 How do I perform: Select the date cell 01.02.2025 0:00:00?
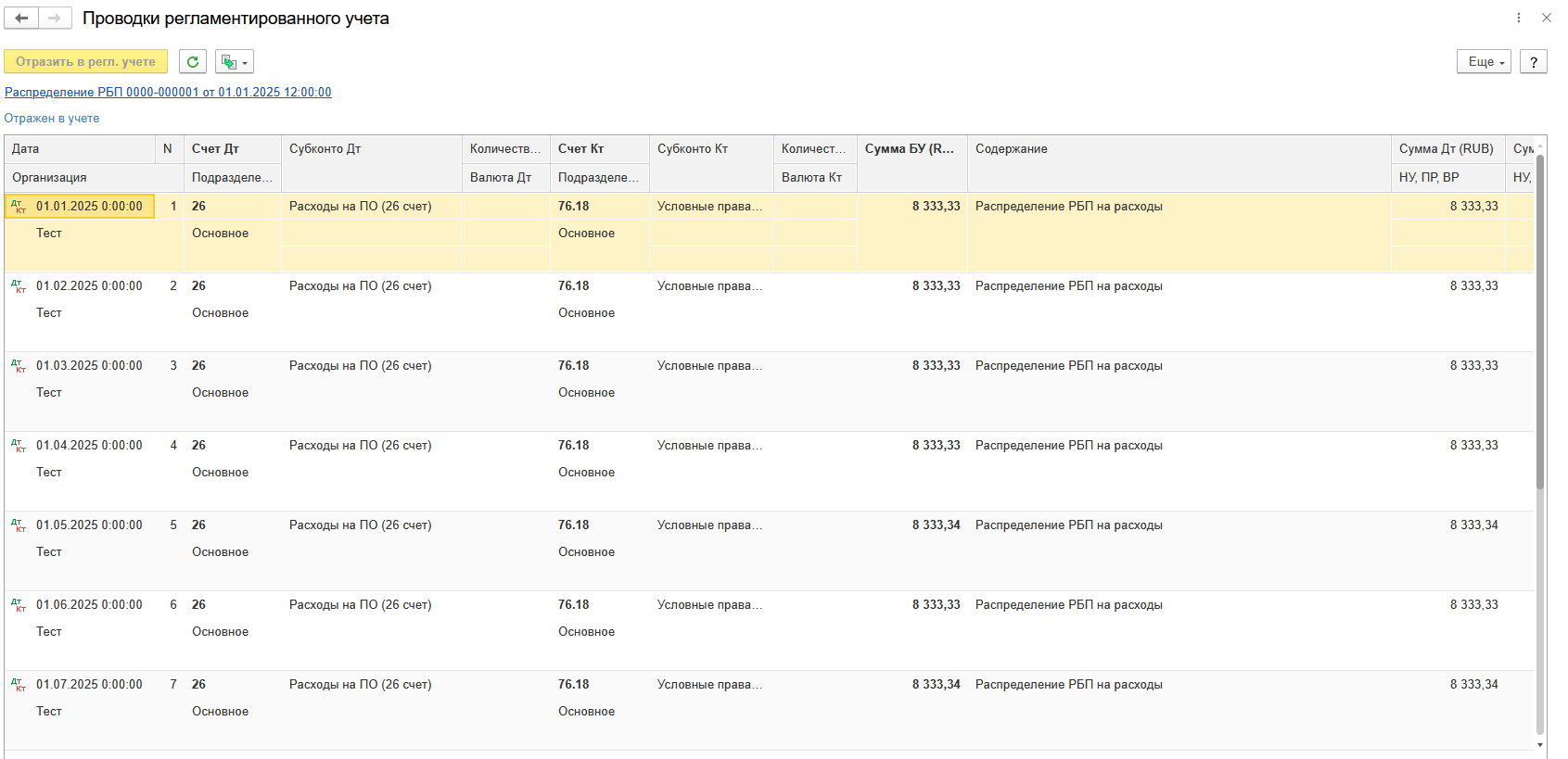[89, 285]
